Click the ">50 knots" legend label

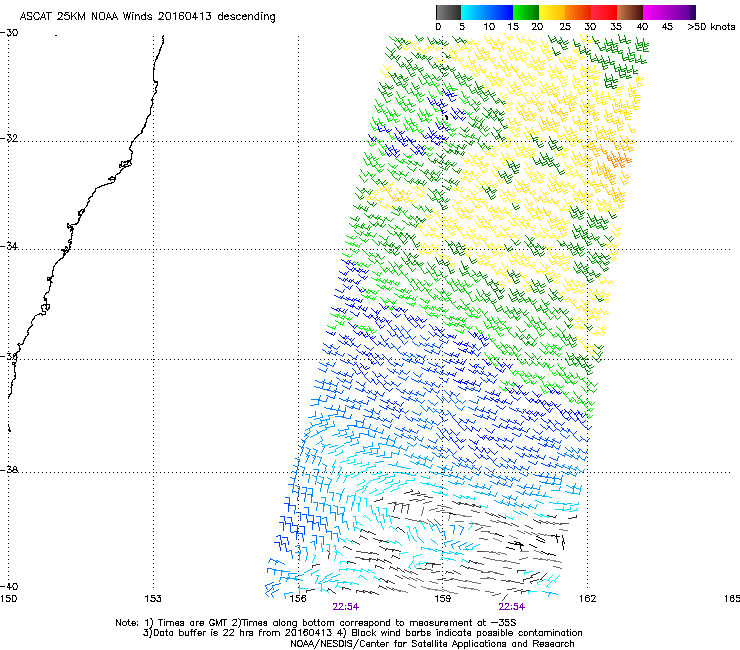pos(711,27)
